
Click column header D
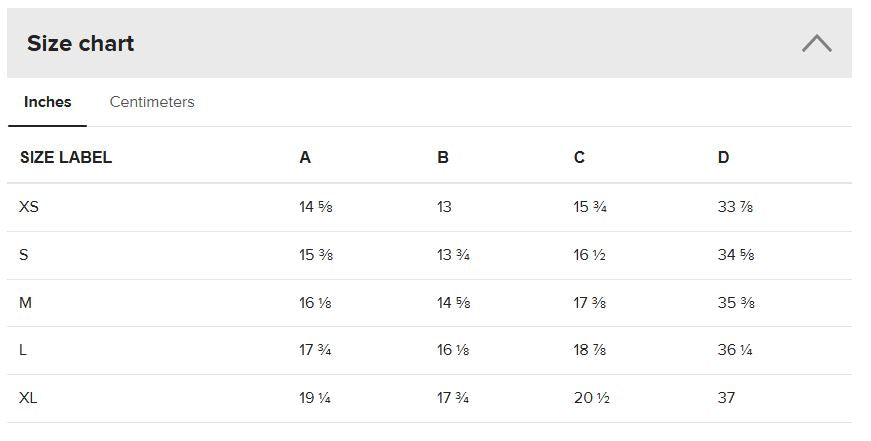(x=723, y=157)
